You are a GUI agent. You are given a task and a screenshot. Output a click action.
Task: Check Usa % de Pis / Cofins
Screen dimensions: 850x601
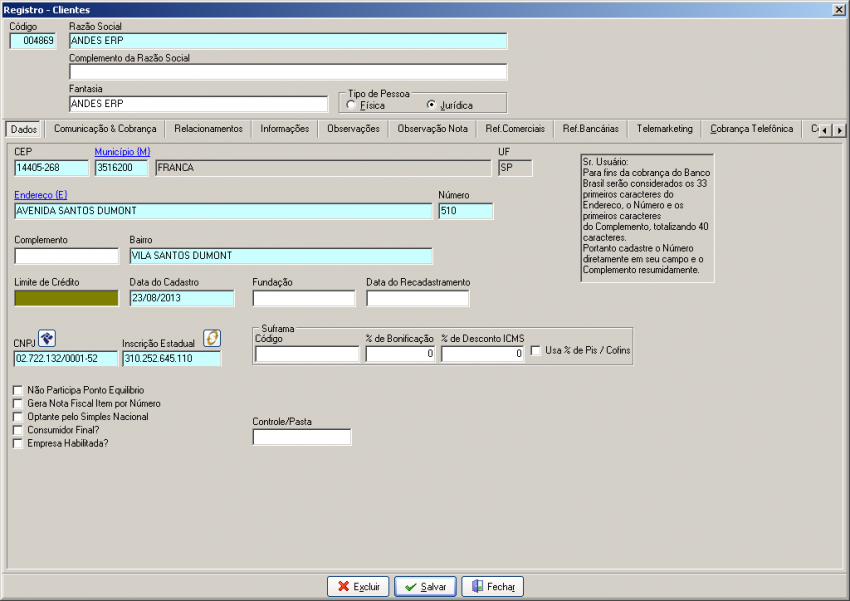pyautogui.click(x=536, y=351)
